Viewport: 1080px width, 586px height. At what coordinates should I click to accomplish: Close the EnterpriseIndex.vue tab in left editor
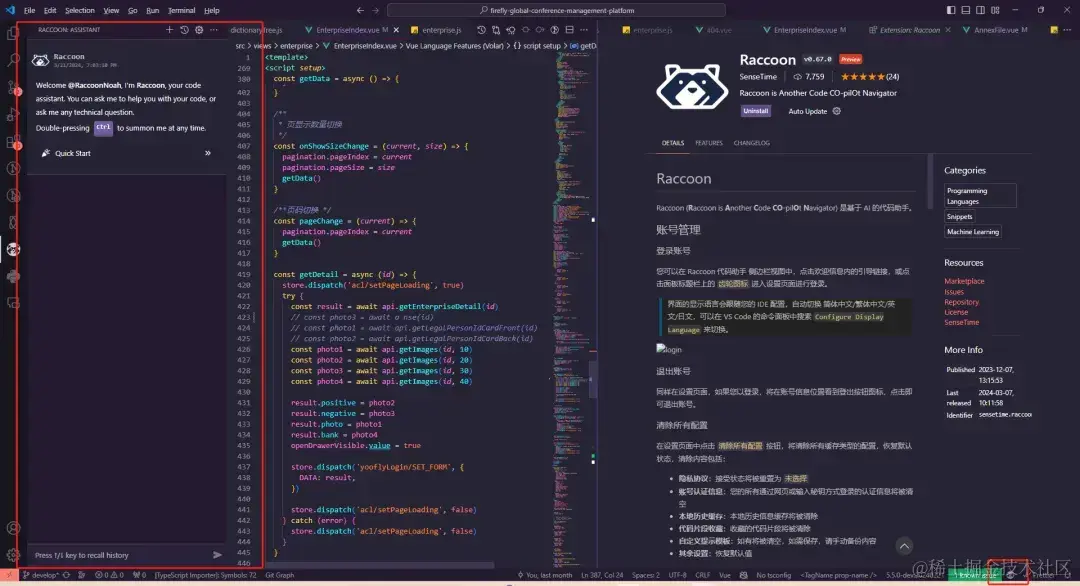(396, 30)
